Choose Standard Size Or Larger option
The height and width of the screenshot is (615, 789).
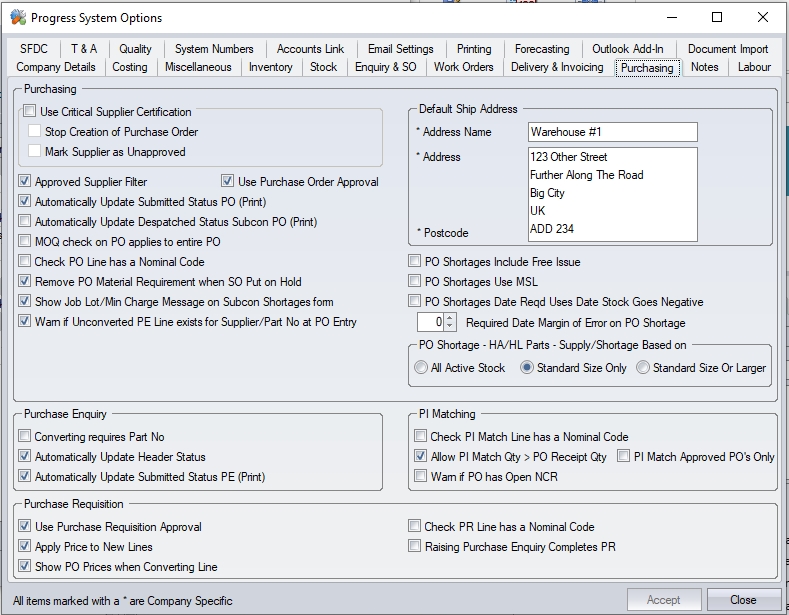[645, 368]
